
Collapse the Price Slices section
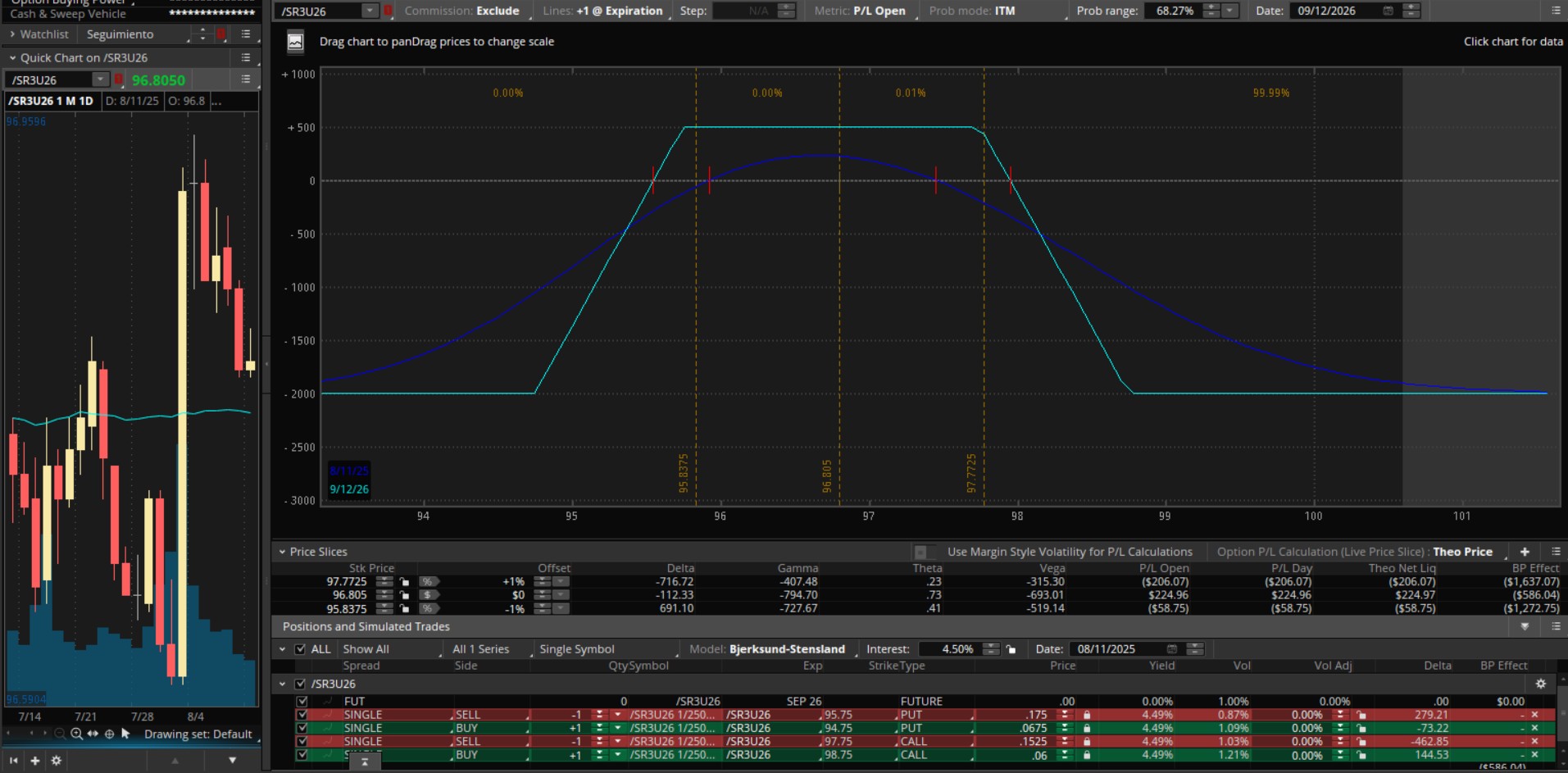[x=282, y=552]
